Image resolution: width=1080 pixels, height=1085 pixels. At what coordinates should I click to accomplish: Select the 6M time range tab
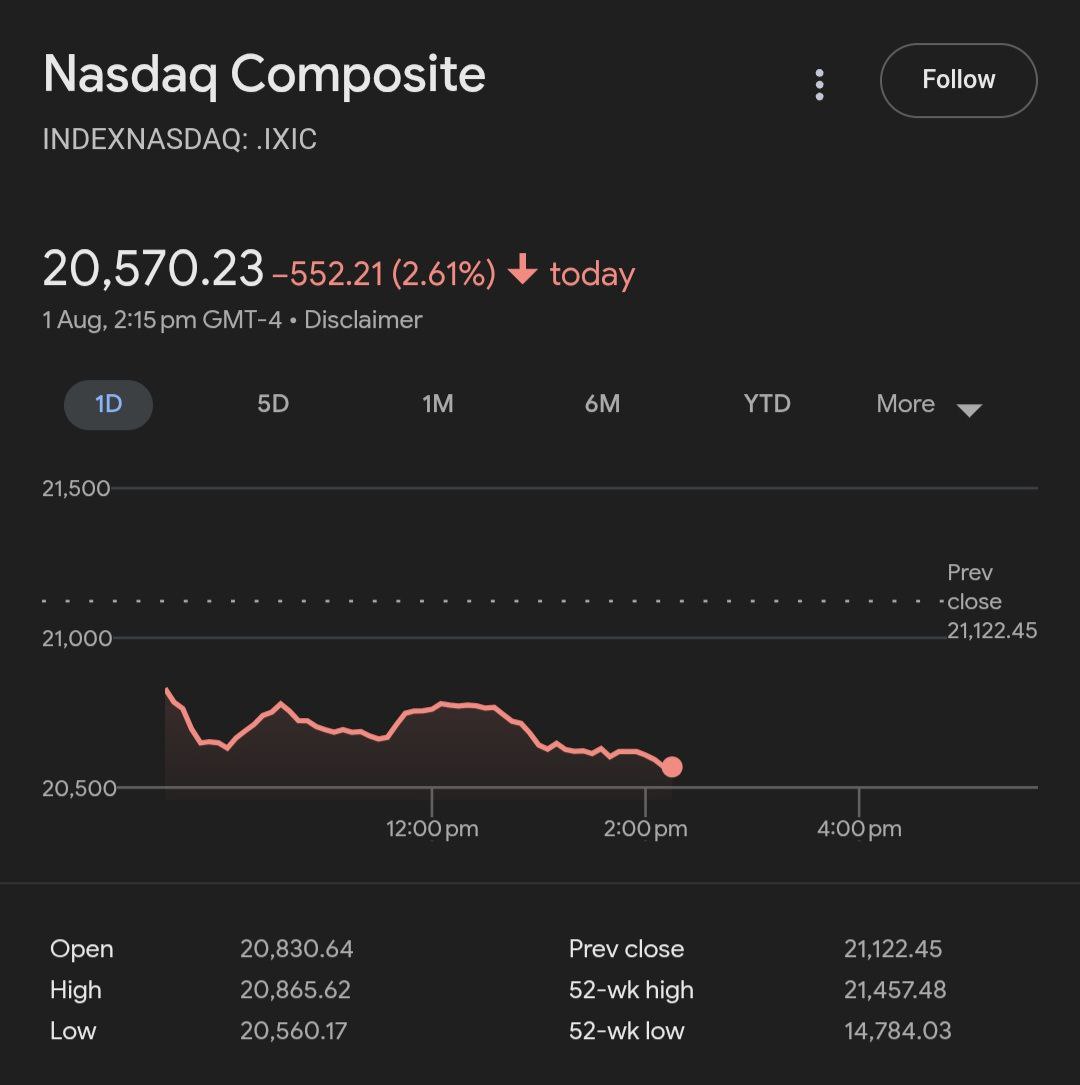[602, 404]
